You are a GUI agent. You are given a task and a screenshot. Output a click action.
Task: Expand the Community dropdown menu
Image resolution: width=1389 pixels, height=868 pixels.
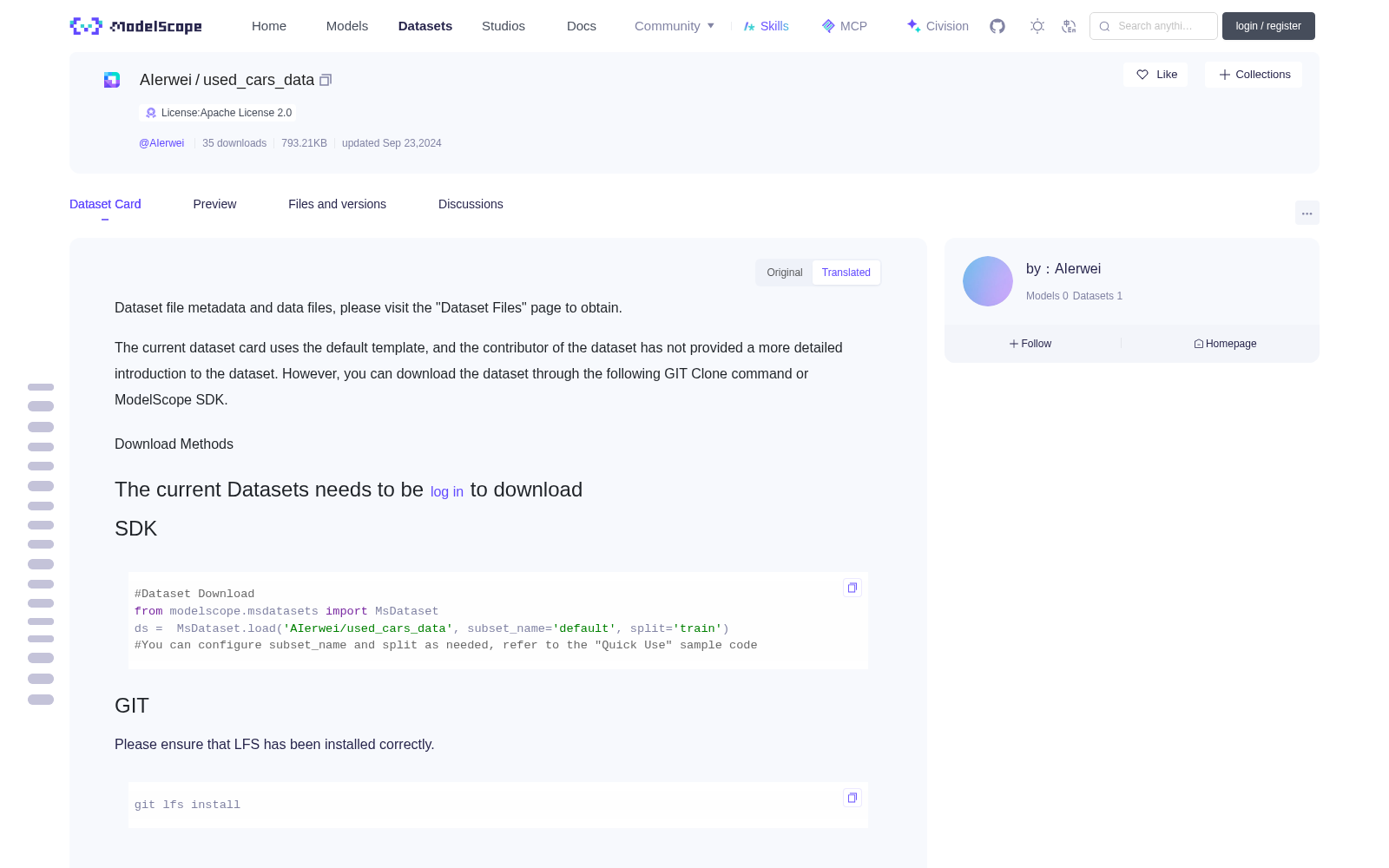click(675, 26)
